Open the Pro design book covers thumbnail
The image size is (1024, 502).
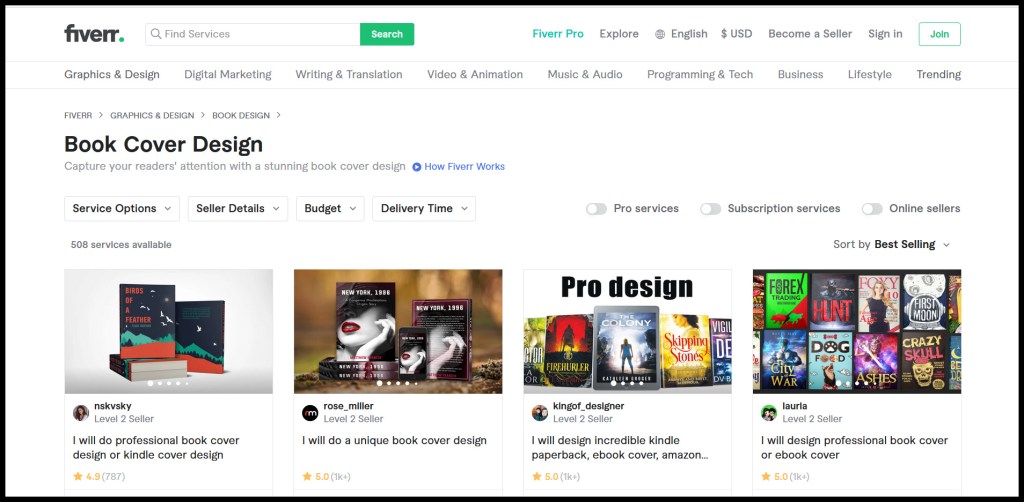click(627, 331)
